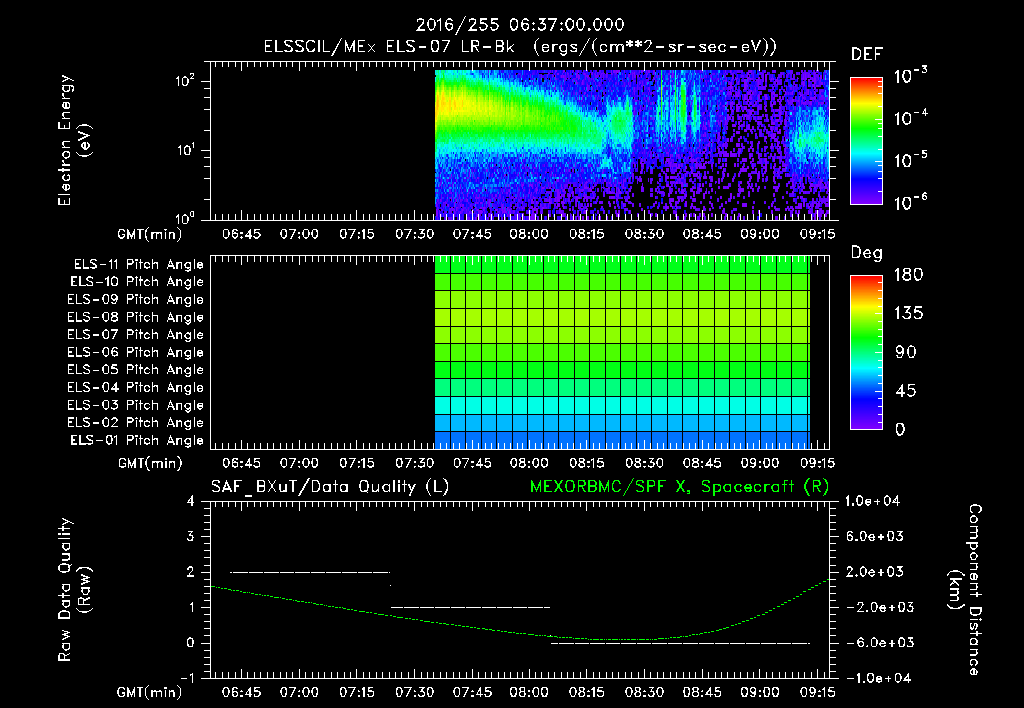The height and width of the screenshot is (708, 1024).
Task: Click the '180' Deg color bar tick label
Action: click(x=908, y=275)
